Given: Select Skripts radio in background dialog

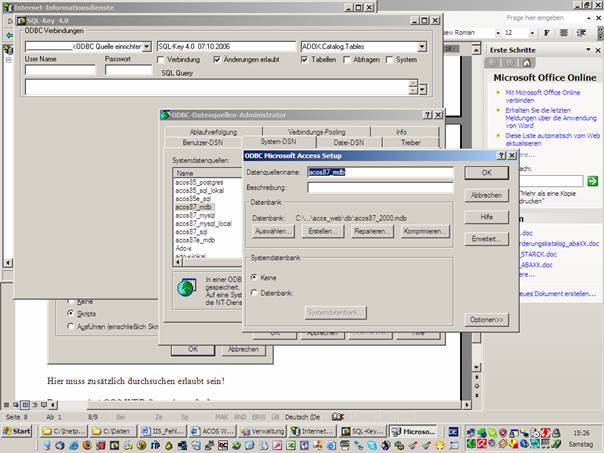Looking at the screenshot, I should coord(70,313).
